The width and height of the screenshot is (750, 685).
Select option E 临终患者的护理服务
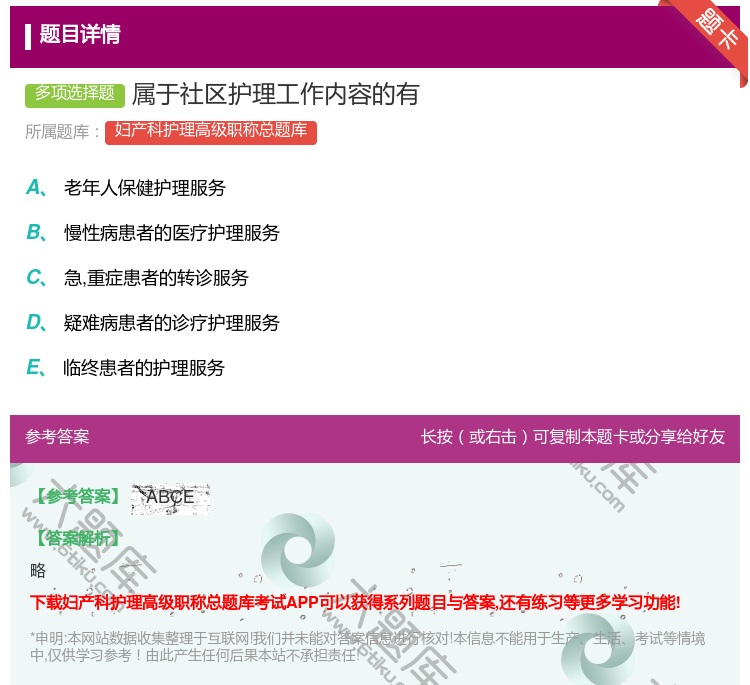click(x=125, y=367)
